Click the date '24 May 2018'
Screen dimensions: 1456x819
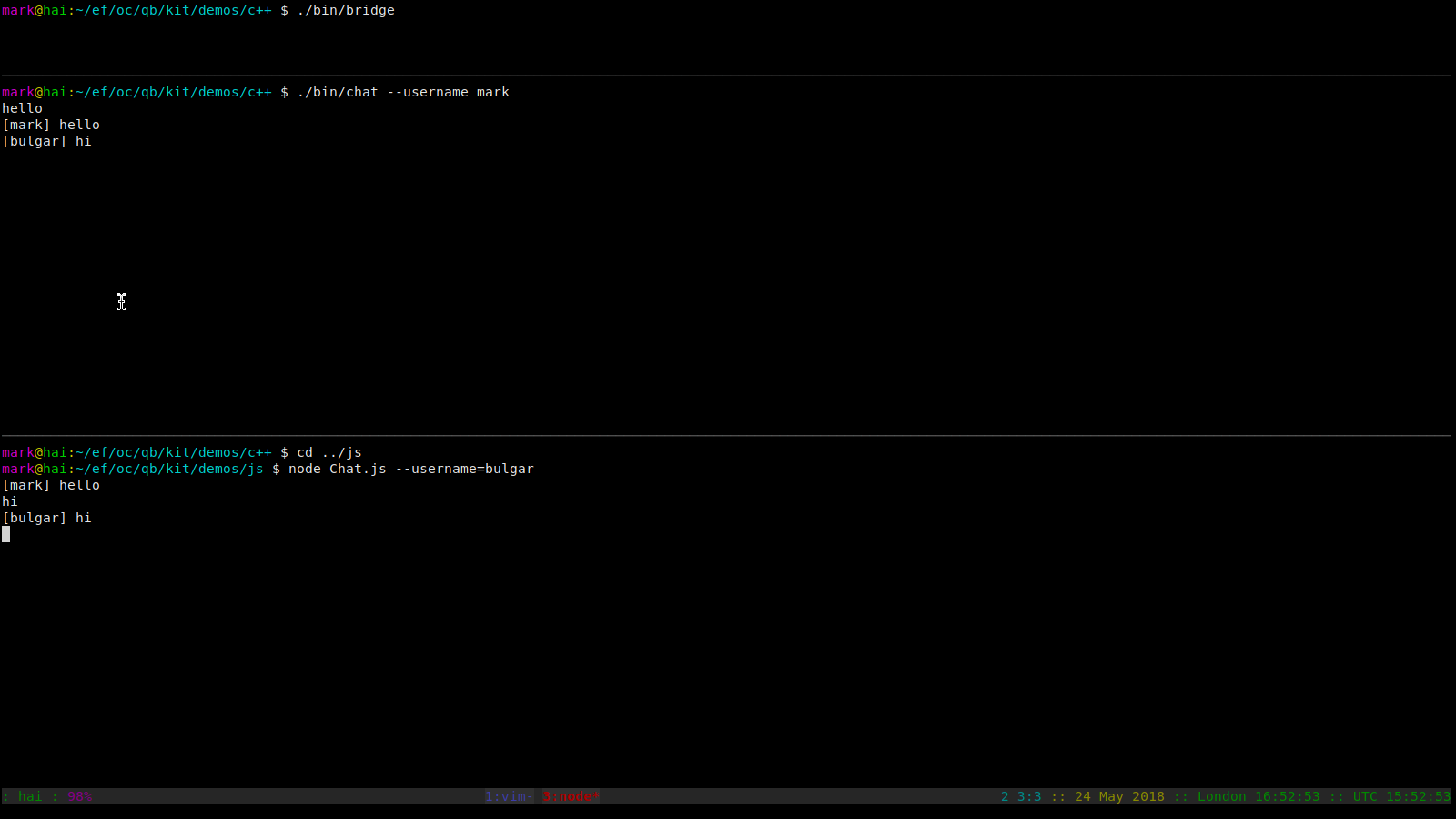1119,796
